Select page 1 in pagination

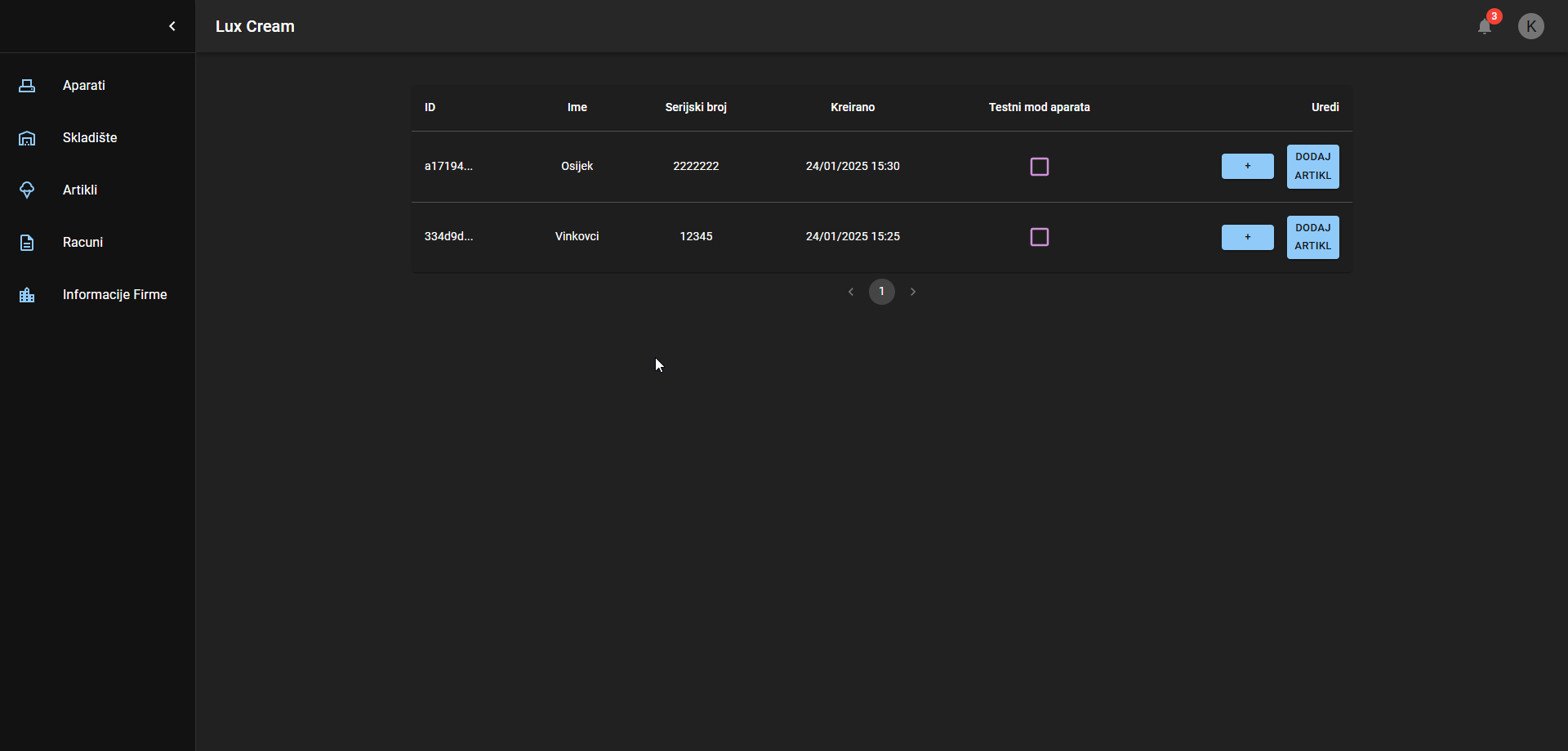(882, 292)
